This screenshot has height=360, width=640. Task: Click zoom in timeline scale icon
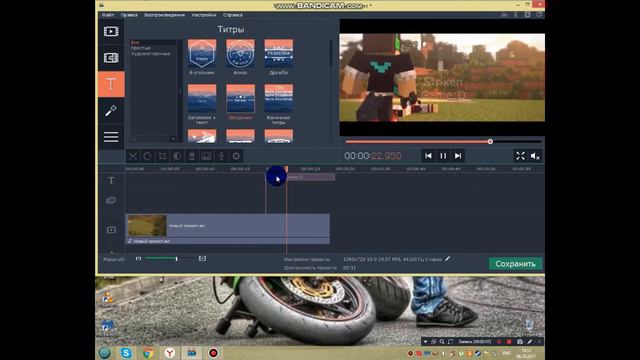tap(202, 258)
